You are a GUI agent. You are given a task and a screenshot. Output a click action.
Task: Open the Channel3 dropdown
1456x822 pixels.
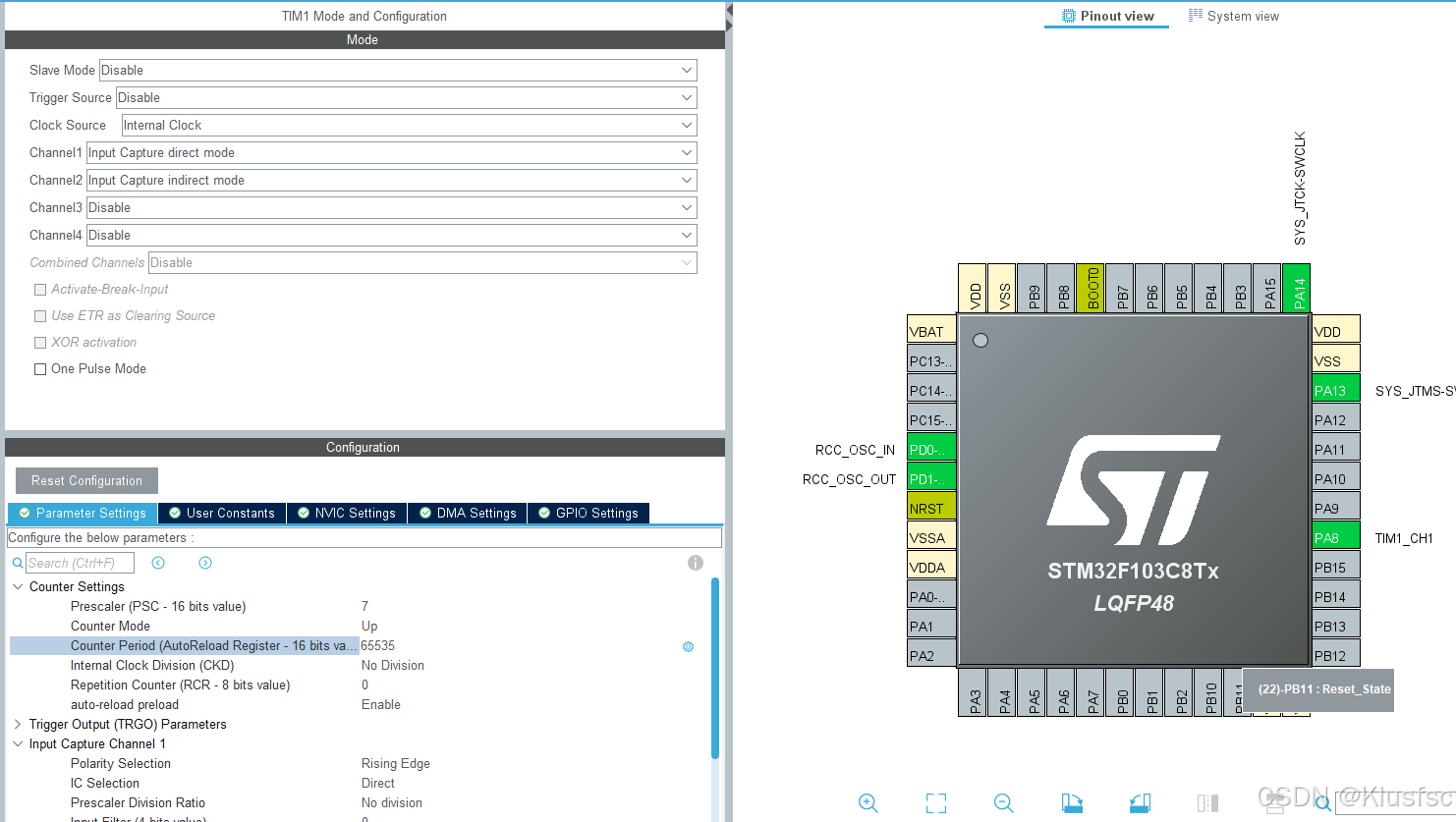point(392,208)
